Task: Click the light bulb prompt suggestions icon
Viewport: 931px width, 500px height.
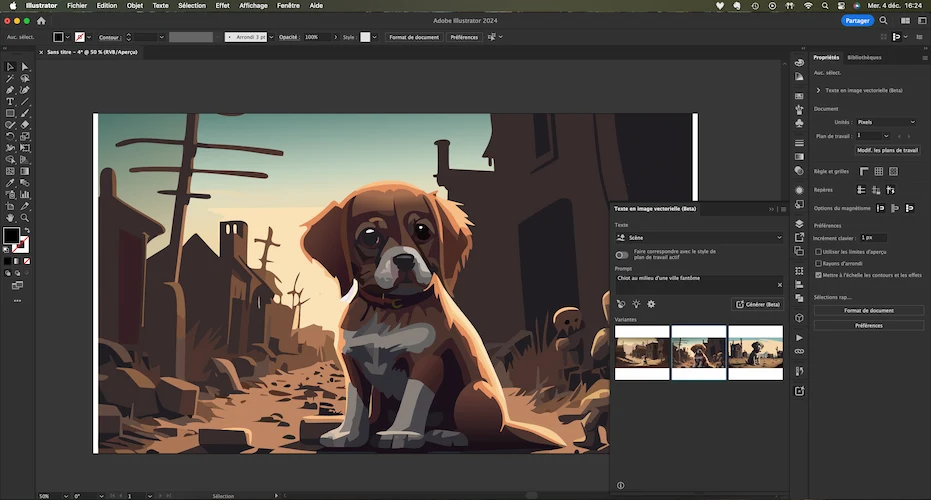Action: (636, 304)
